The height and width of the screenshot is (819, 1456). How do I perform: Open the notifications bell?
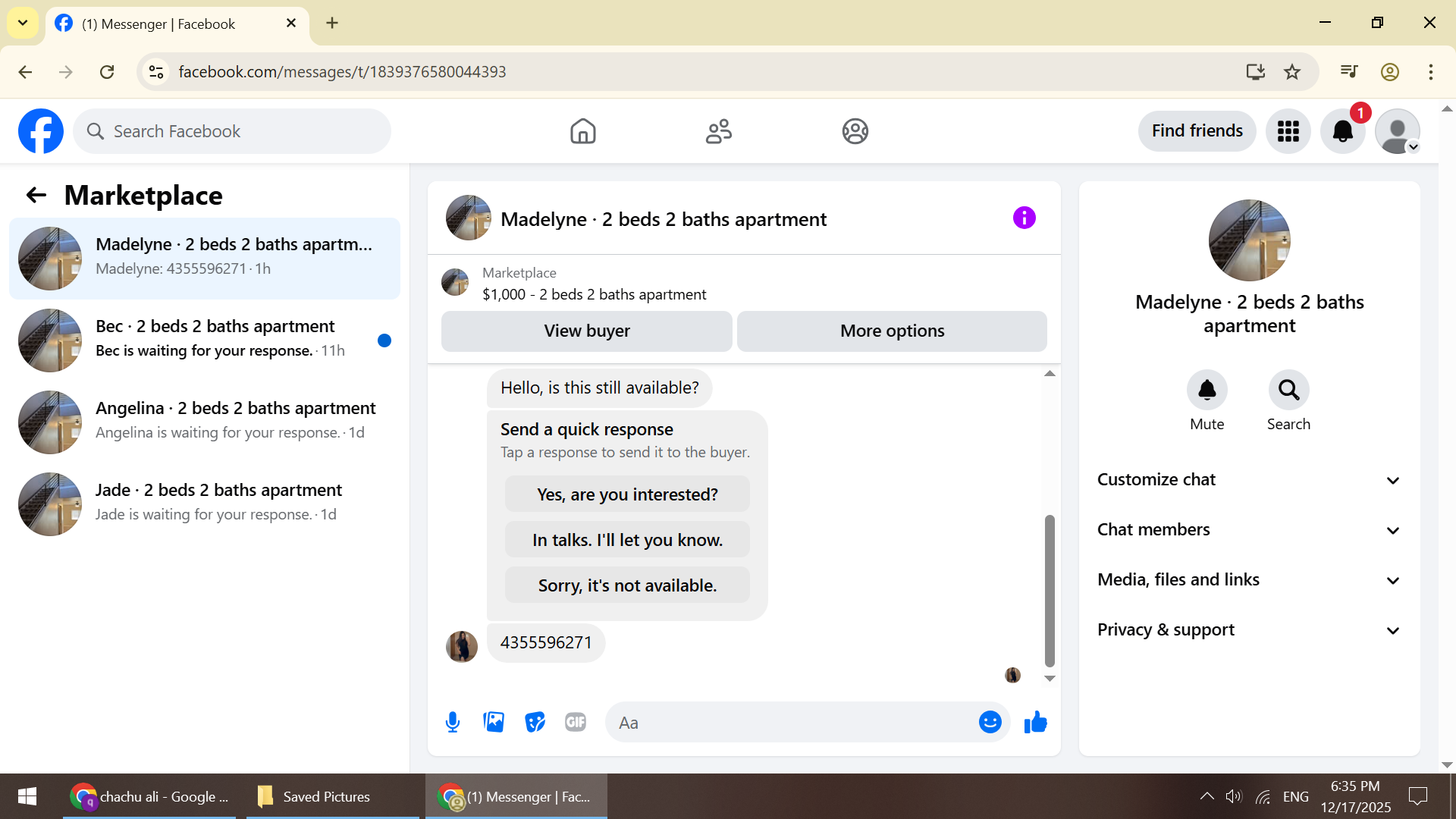point(1342,131)
